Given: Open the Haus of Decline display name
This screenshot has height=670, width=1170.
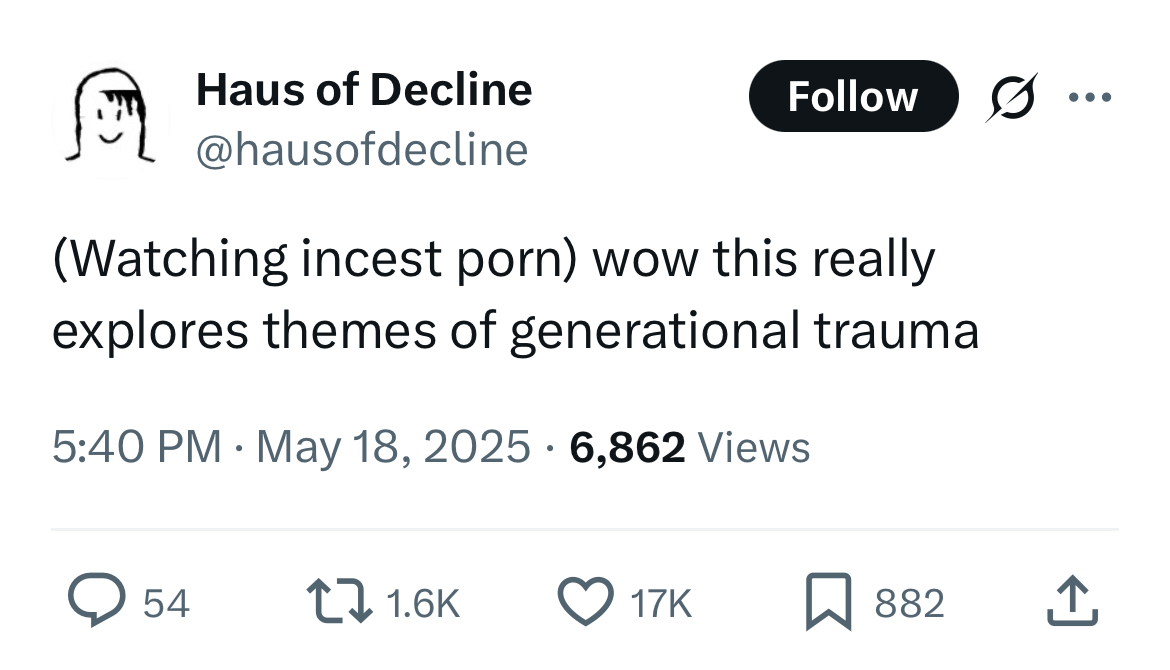Looking at the screenshot, I should [x=364, y=90].
